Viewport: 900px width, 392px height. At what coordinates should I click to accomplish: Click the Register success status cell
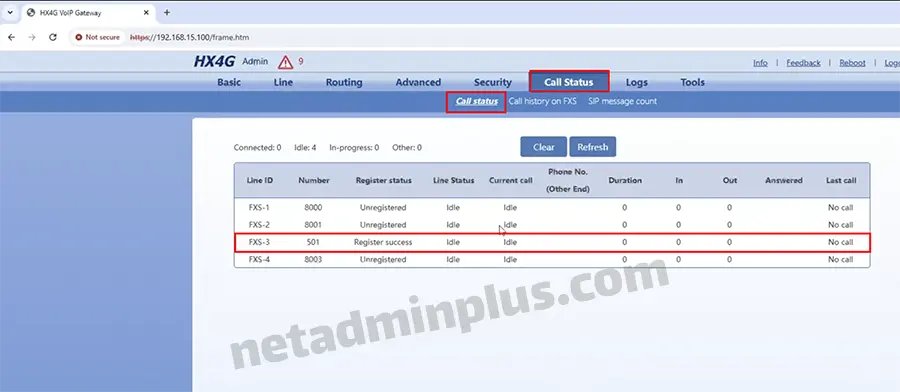tap(383, 242)
